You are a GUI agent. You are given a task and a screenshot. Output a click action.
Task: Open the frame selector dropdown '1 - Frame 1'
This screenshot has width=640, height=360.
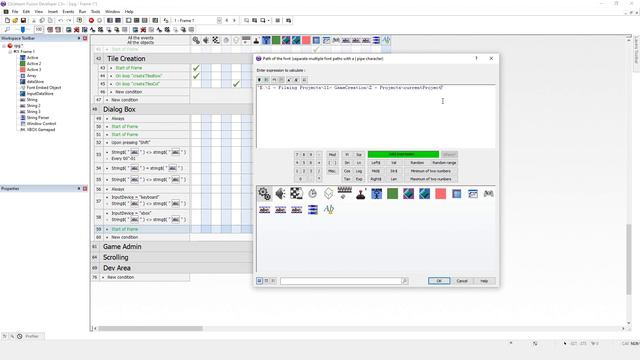(x=219, y=20)
